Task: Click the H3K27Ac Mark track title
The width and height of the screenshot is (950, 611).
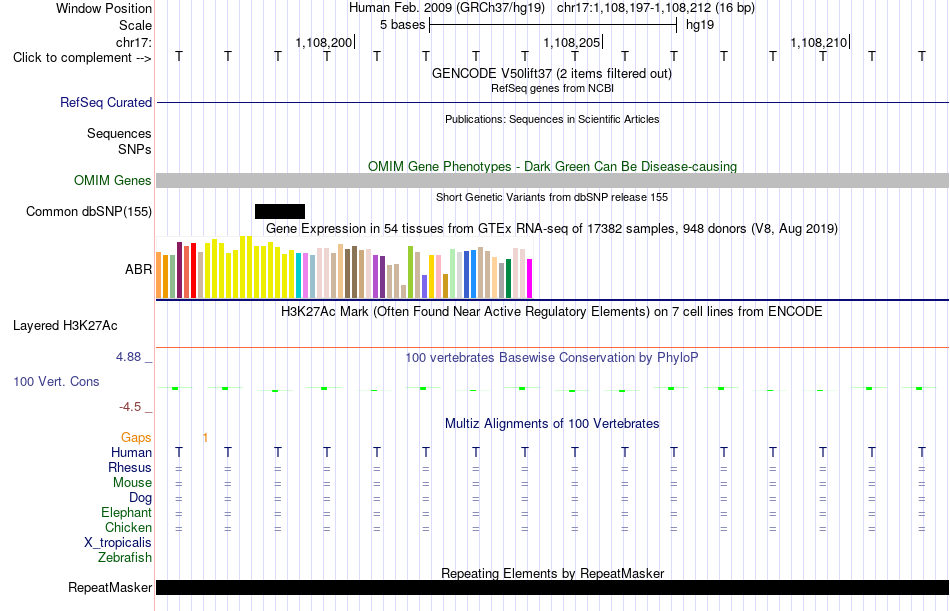Action: [552, 312]
